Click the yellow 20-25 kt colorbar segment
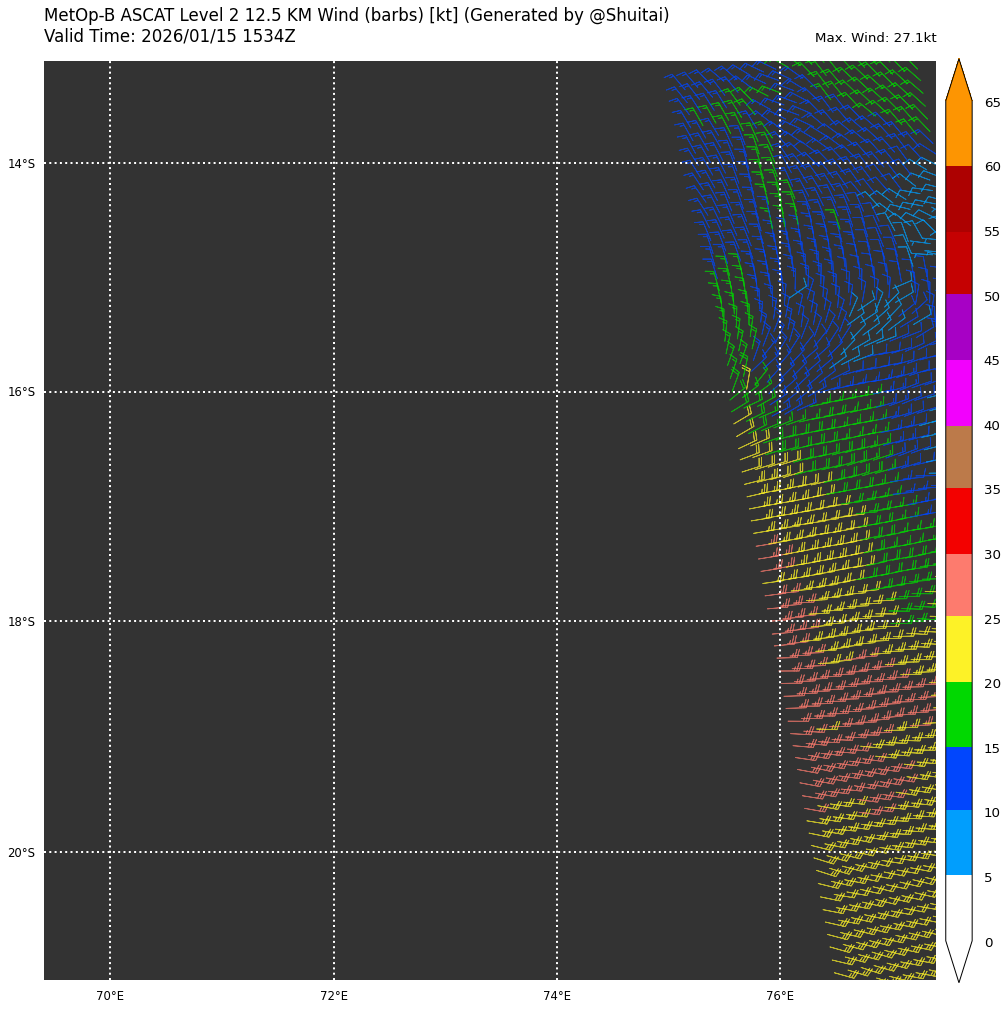 (958, 649)
